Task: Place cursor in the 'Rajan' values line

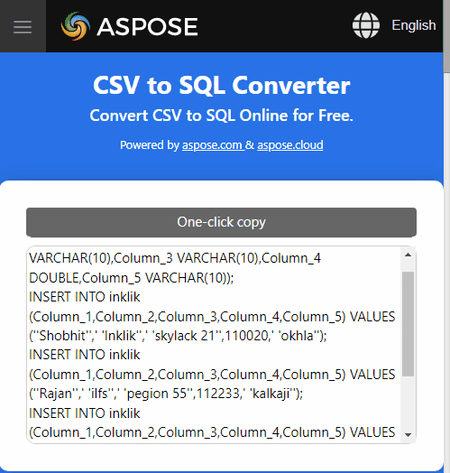Action: point(166,394)
